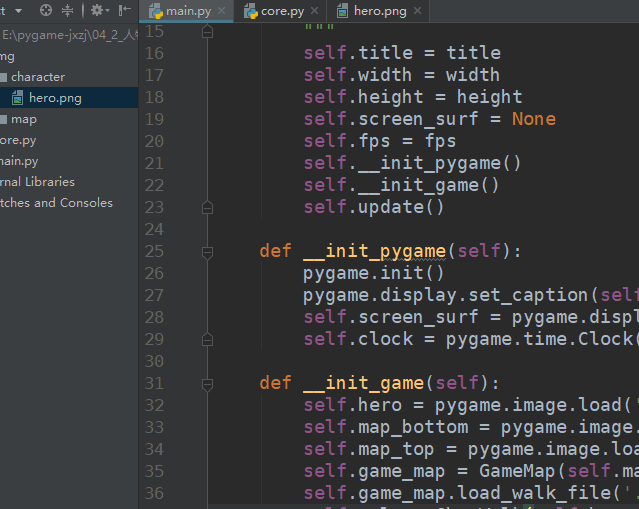The width and height of the screenshot is (639, 509).
Task: Open the map folder in tree
Action: [24, 119]
